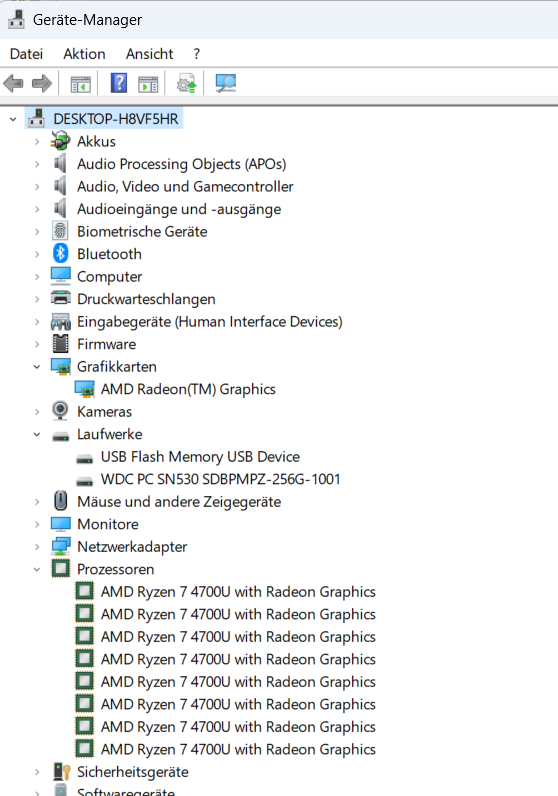Image resolution: width=558 pixels, height=796 pixels.
Task: Click the Forward arrow toolbar icon
Action: click(42, 83)
